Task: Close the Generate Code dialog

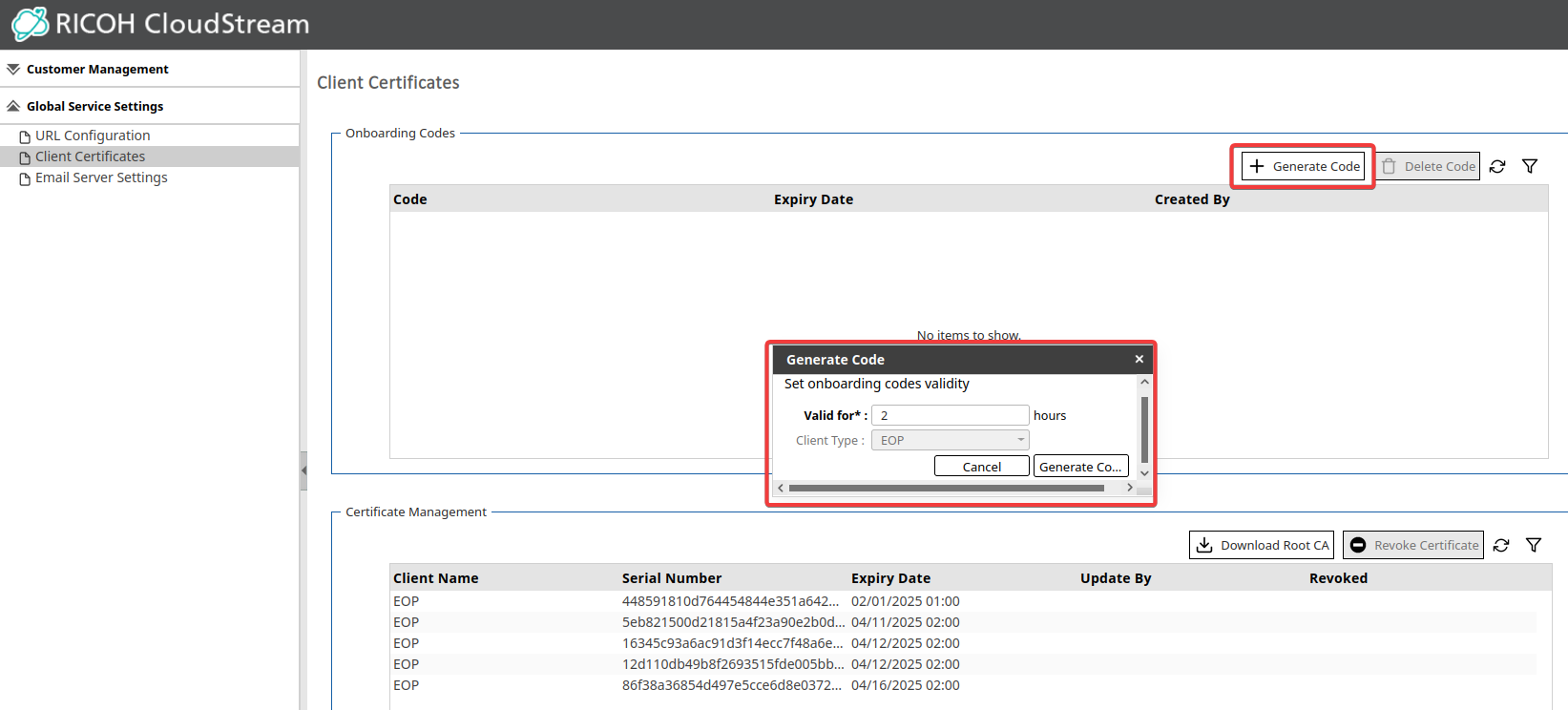Action: click(1139, 359)
